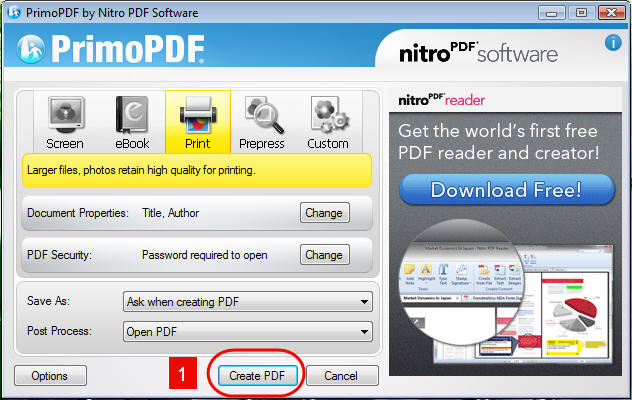Click the Download Free! button
This screenshot has height=400, width=632.
pos(507,190)
